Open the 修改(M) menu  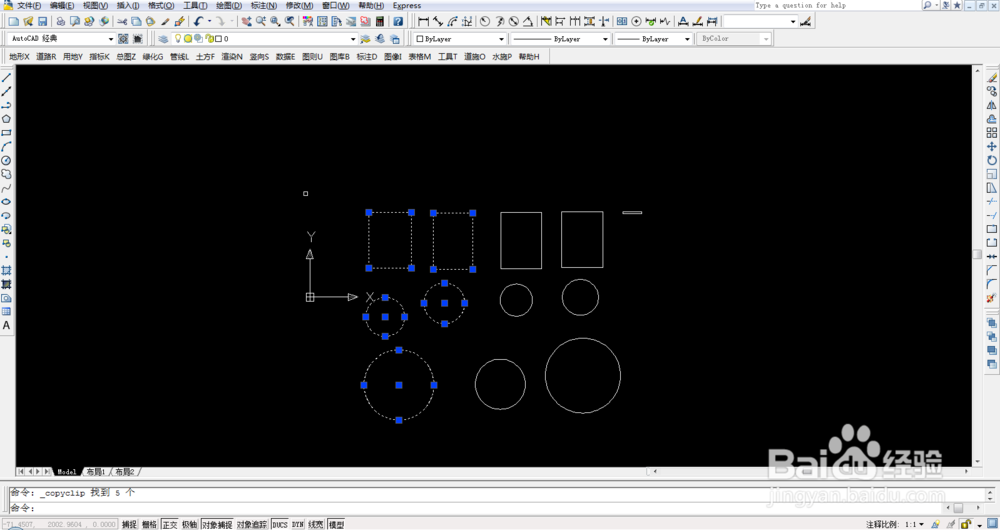[299, 5]
